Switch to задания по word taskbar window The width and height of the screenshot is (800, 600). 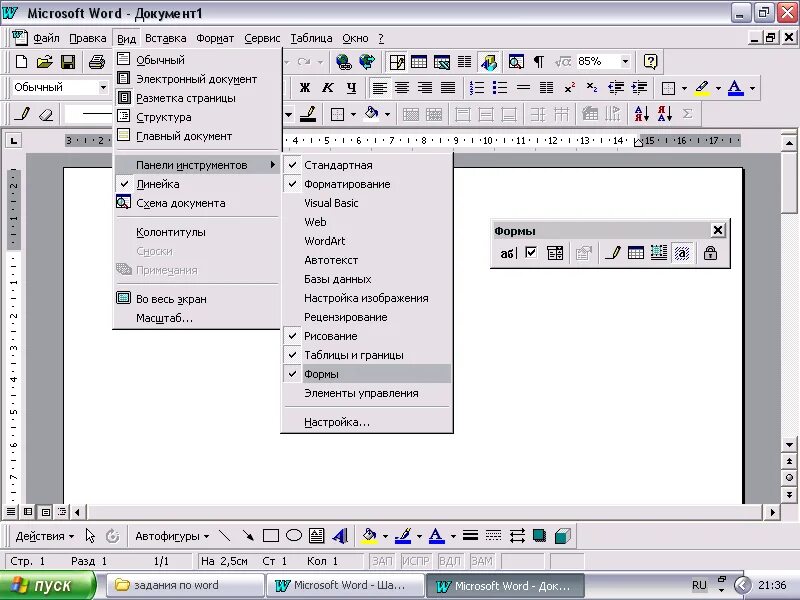pos(186,585)
